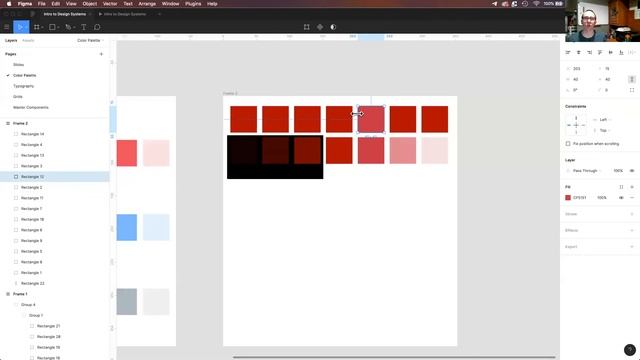This screenshot has width=640, height=360.
Task: Select the Rectangle shape tool
Action: click(52, 27)
